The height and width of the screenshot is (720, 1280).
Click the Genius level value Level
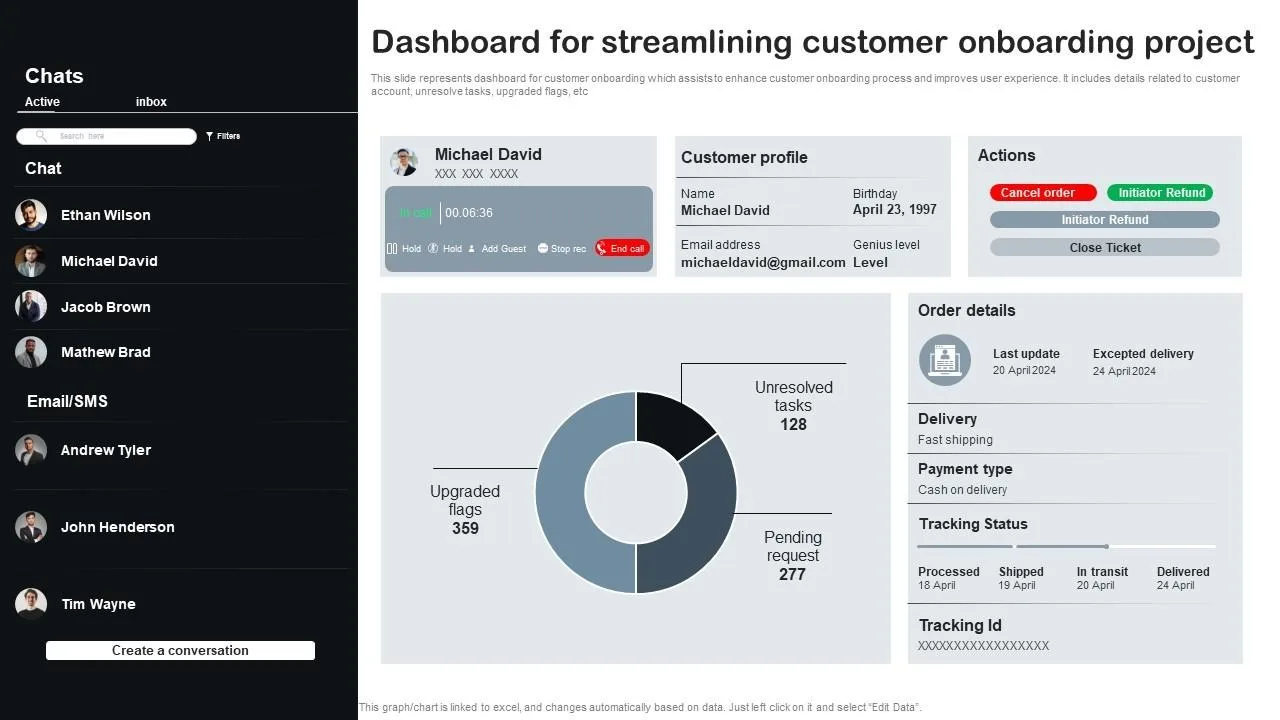coord(870,263)
